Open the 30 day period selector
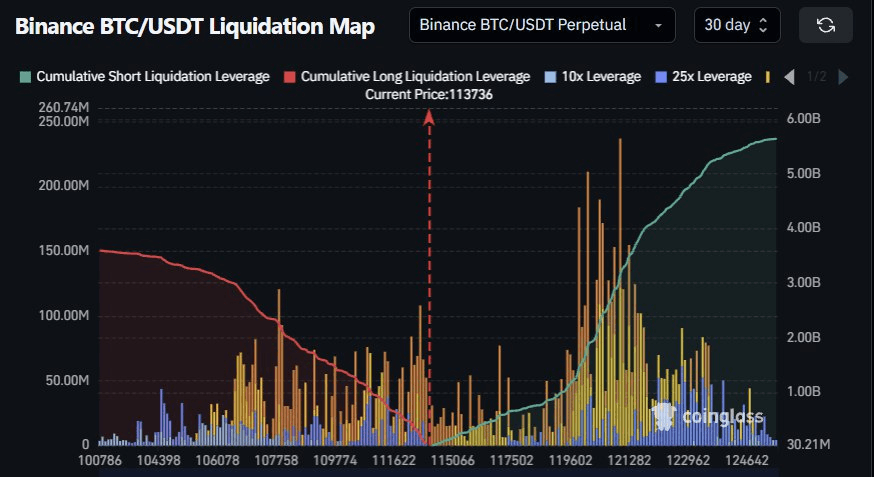Image resolution: width=874 pixels, height=477 pixels. (737, 25)
